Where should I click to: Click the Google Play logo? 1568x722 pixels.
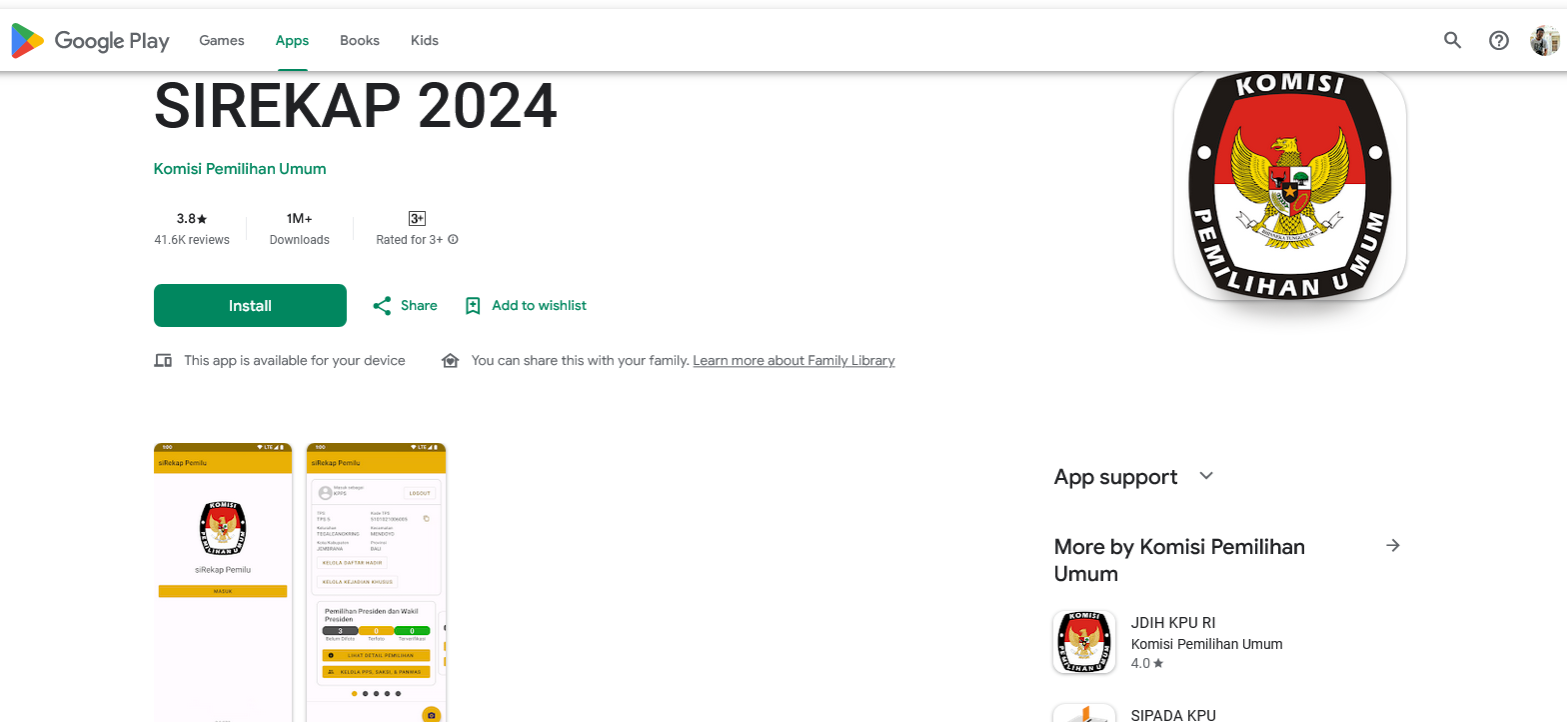coord(90,41)
